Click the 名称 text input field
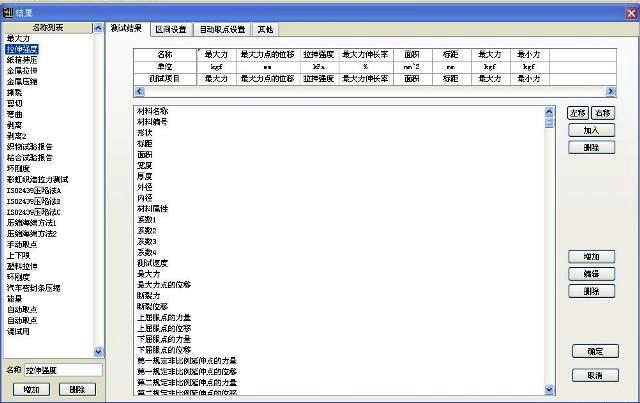Screen dimensions: 640x403 coord(62,370)
